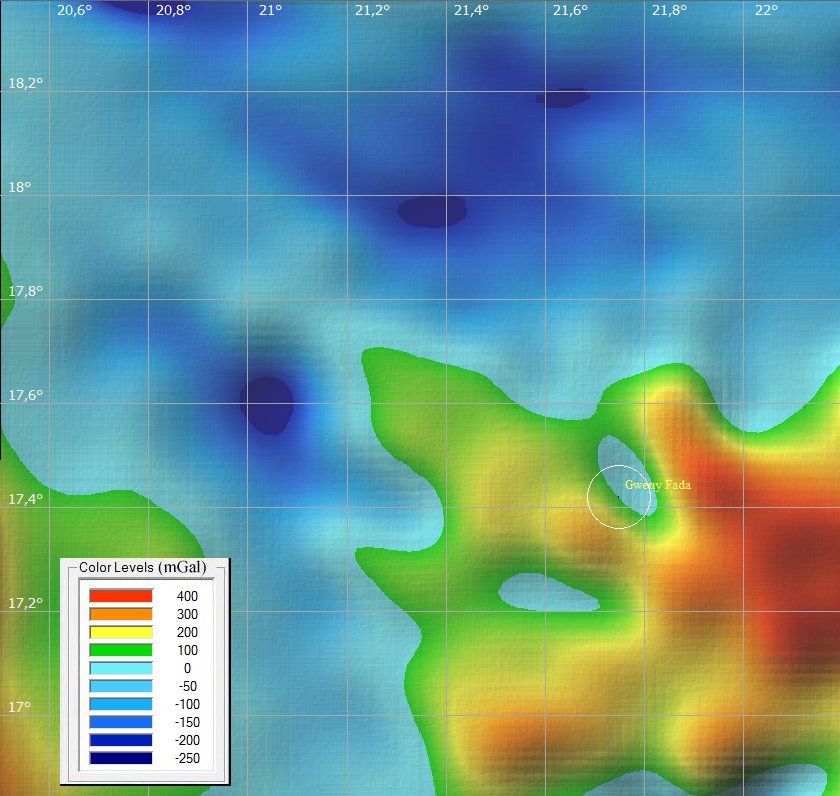Viewport: 840px width, 796px height.
Task: Click the Color Levels (mGal) legend title
Action: [x=142, y=567]
